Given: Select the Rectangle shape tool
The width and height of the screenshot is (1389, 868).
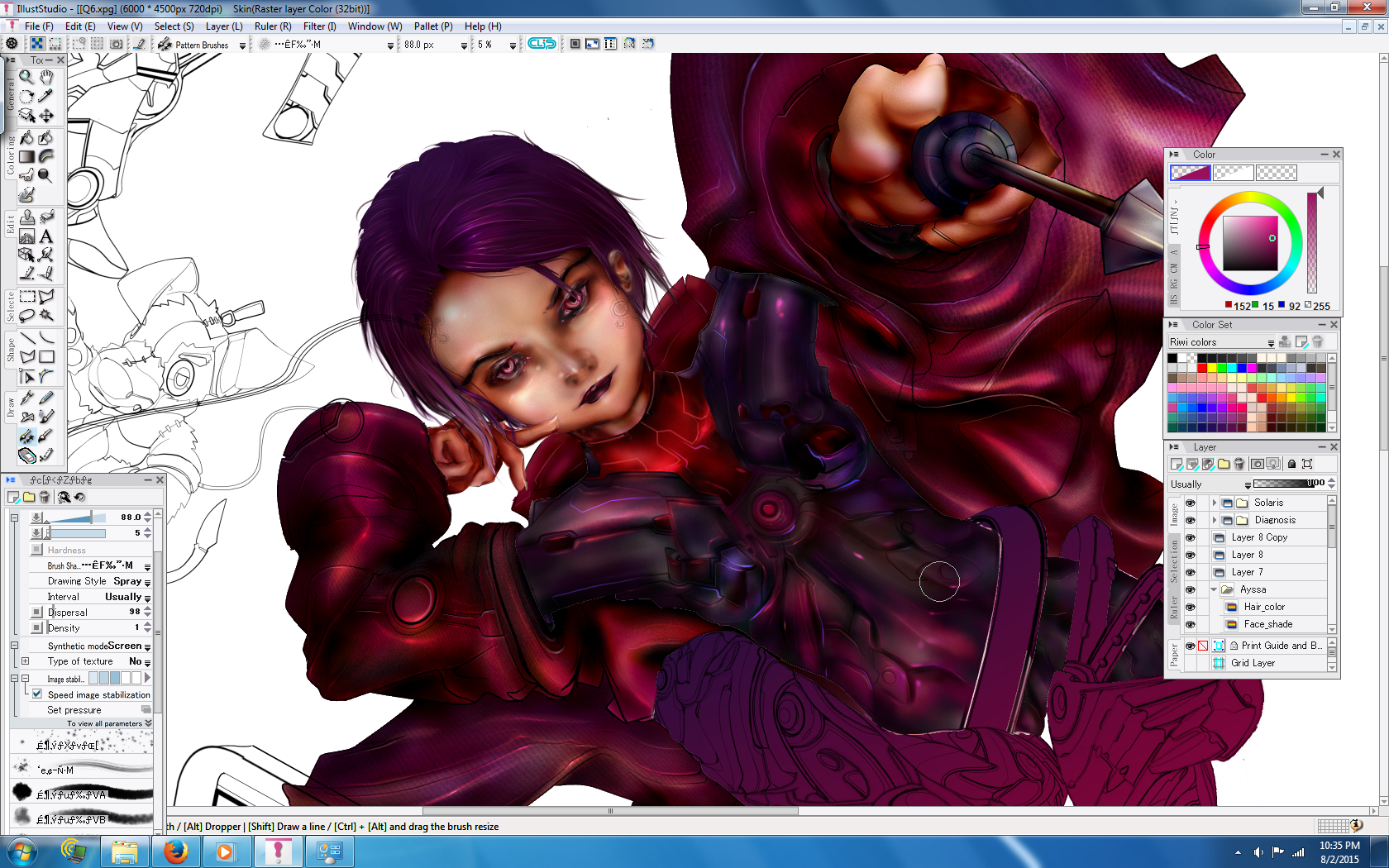Looking at the screenshot, I should tap(46, 357).
